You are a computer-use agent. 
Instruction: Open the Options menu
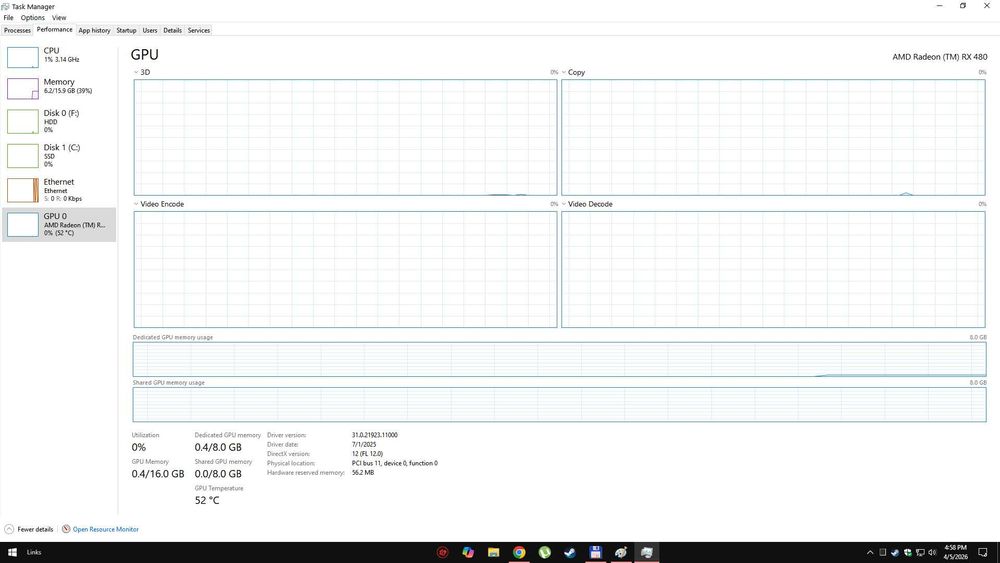tap(33, 18)
